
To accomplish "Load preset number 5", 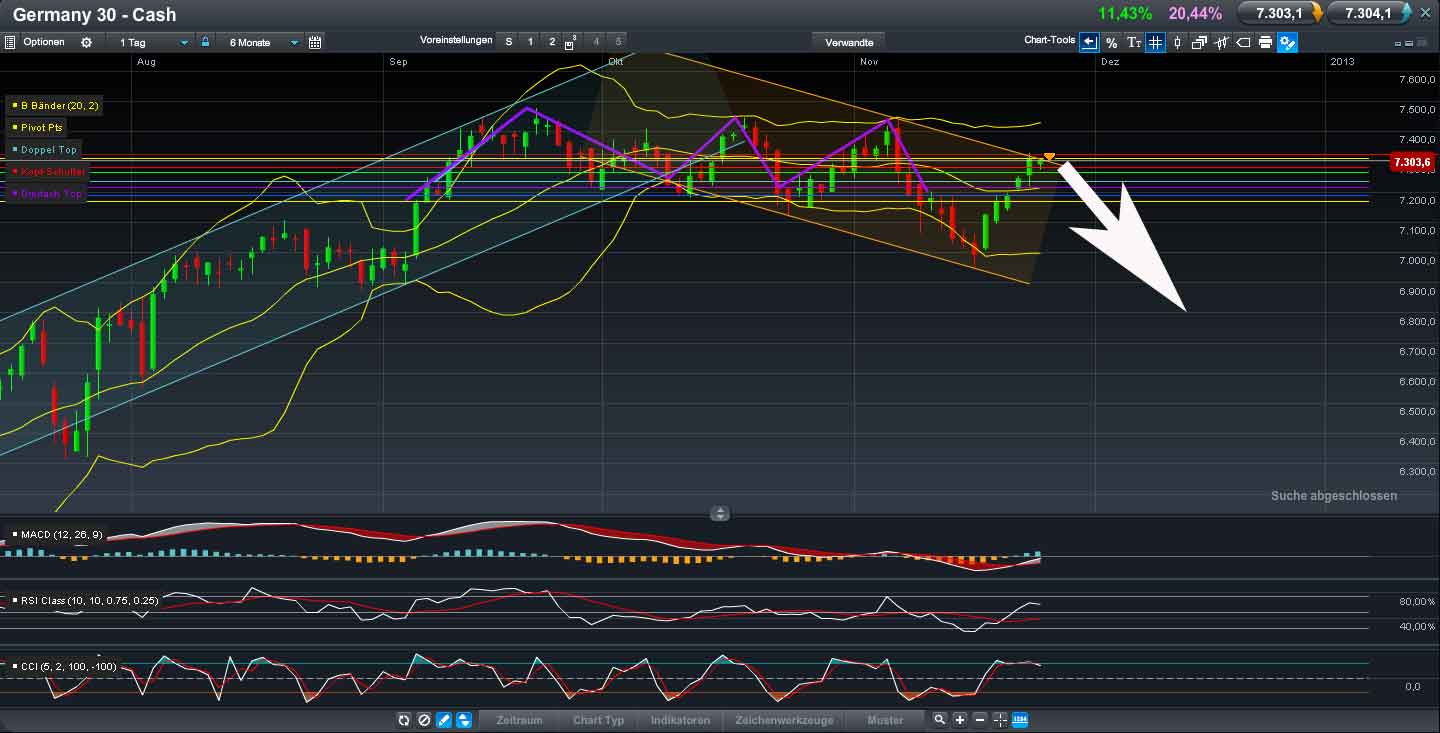I will click(x=618, y=42).
